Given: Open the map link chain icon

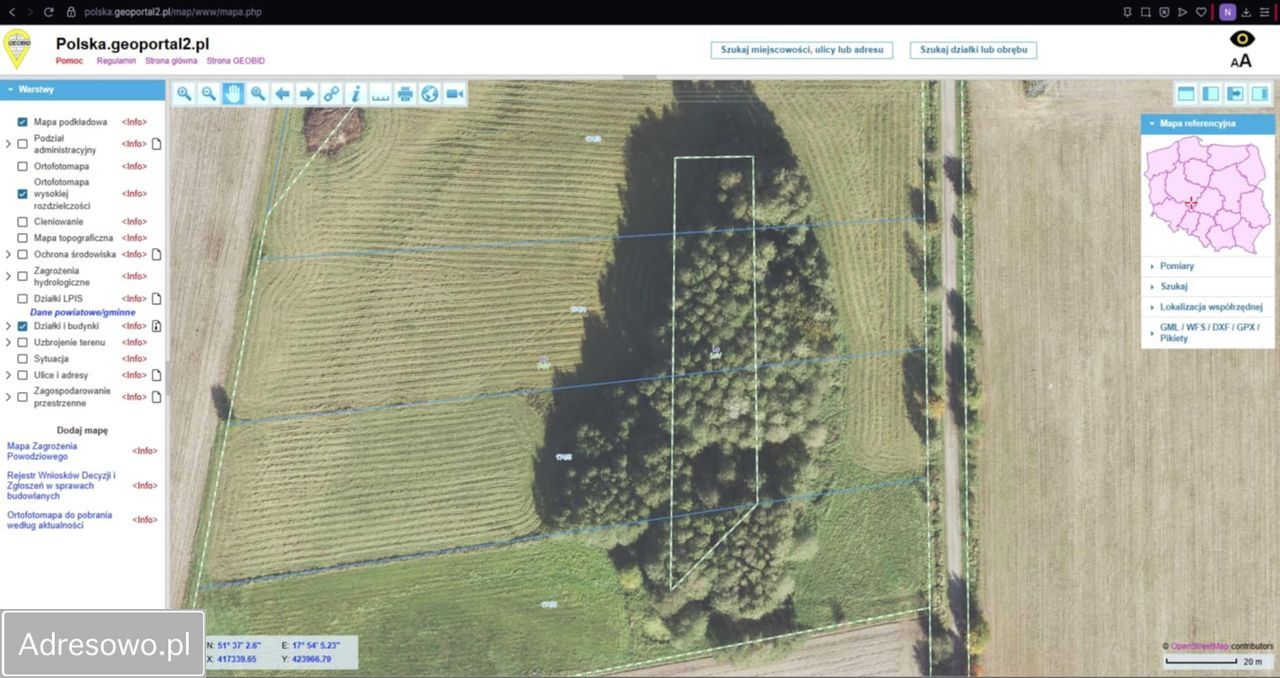Looking at the screenshot, I should 331,94.
